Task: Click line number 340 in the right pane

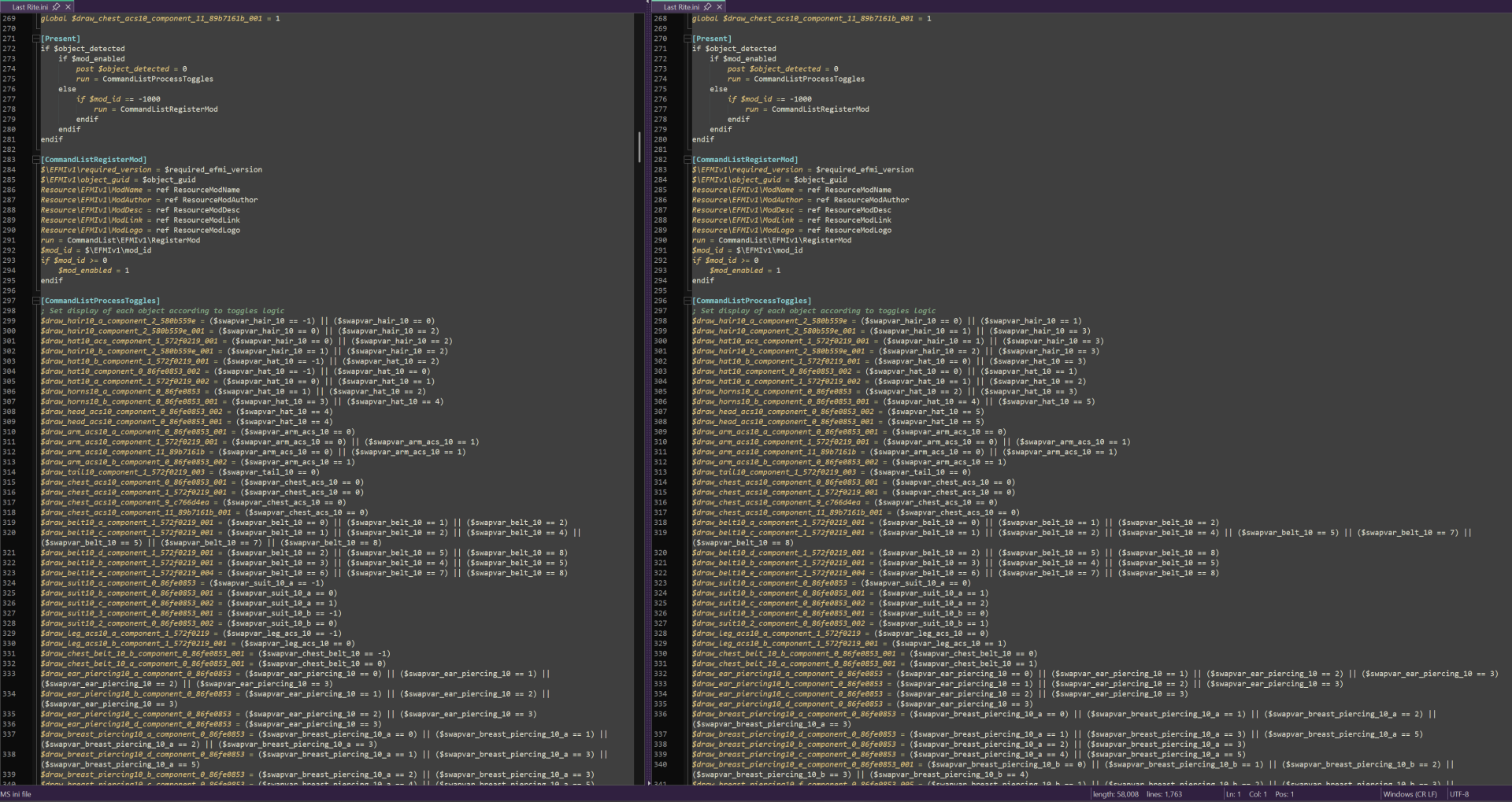Action: (660, 764)
